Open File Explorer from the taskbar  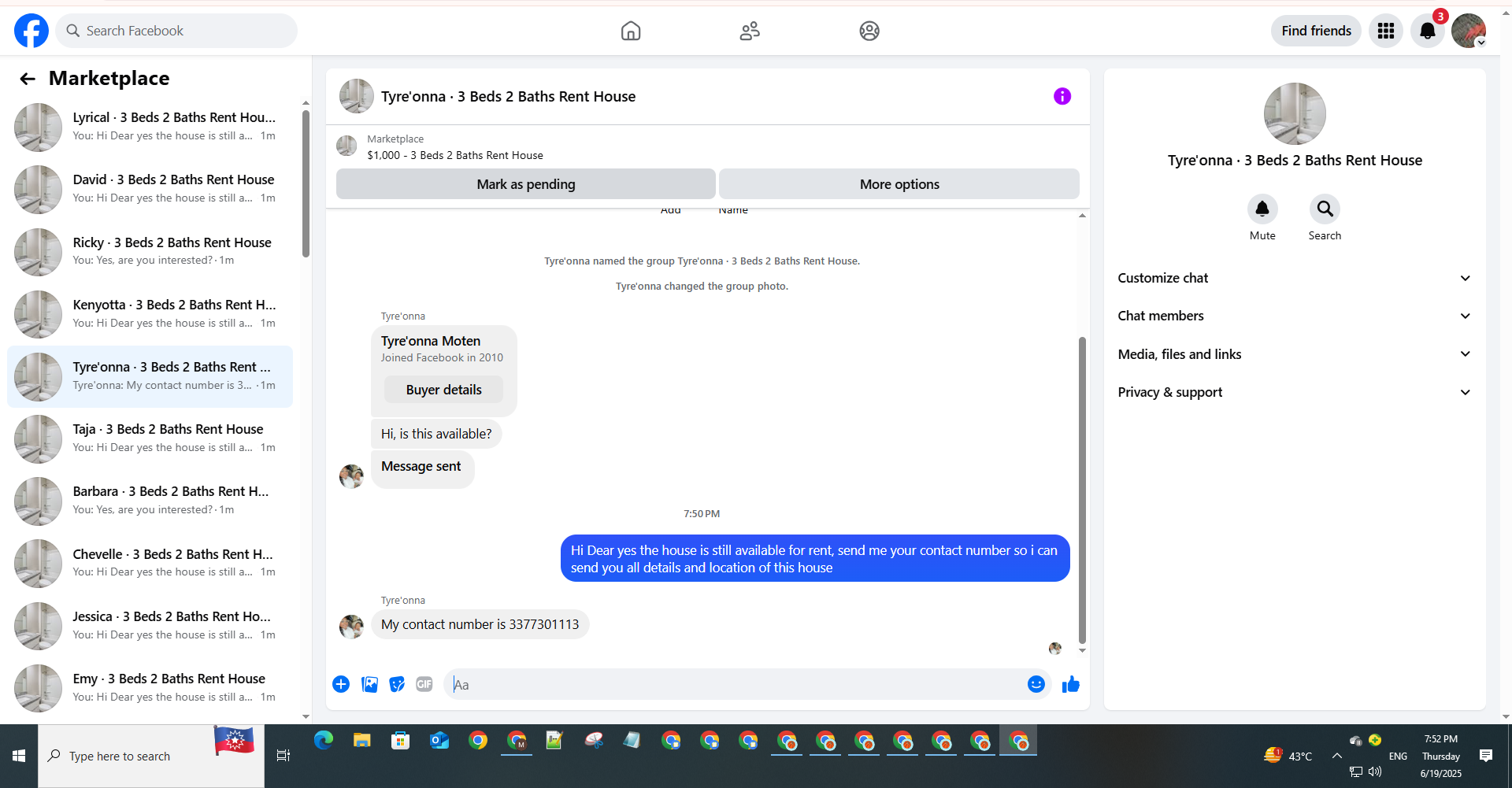(362, 740)
